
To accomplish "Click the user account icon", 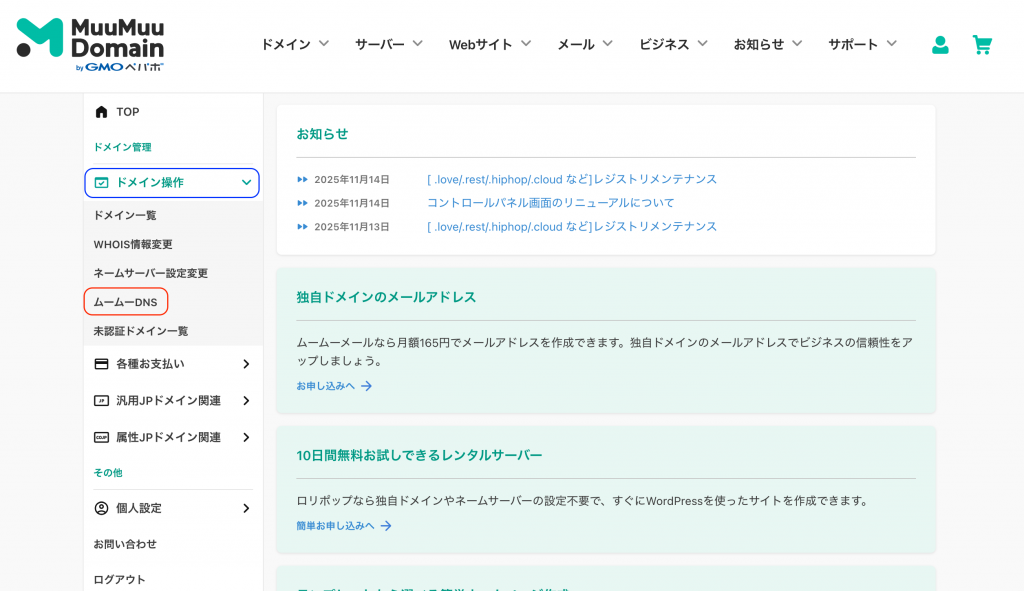I will [940, 45].
